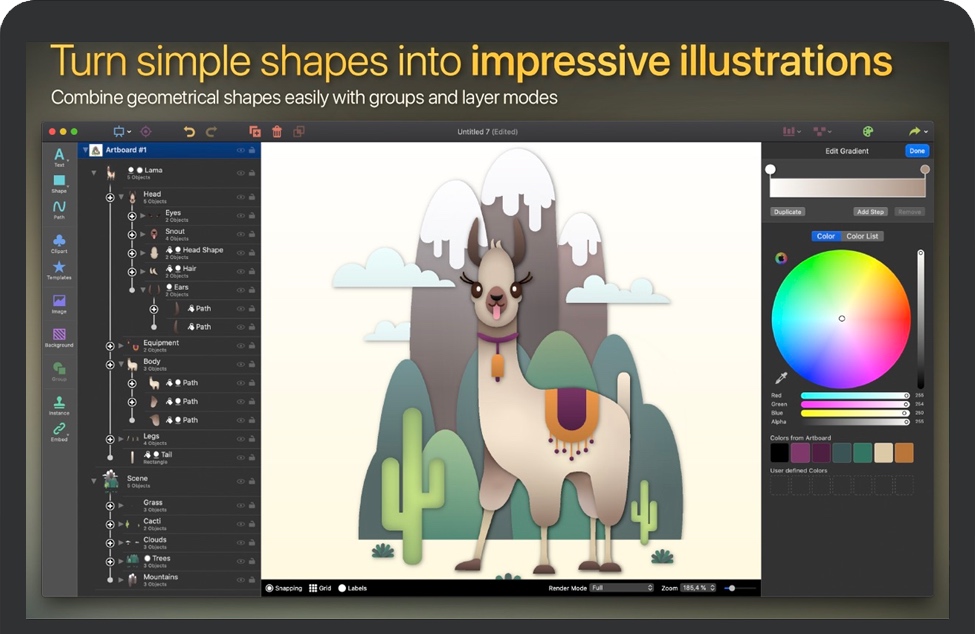Open the Clipart library

59,243
